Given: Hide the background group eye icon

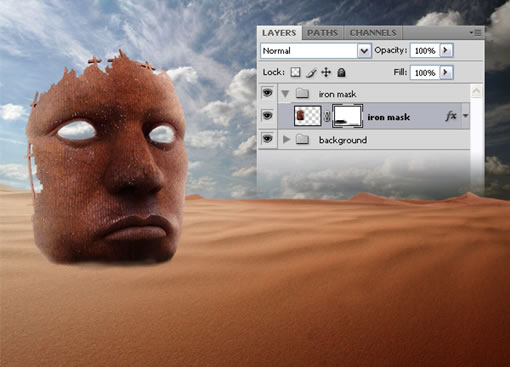Looking at the screenshot, I should coord(267,138).
